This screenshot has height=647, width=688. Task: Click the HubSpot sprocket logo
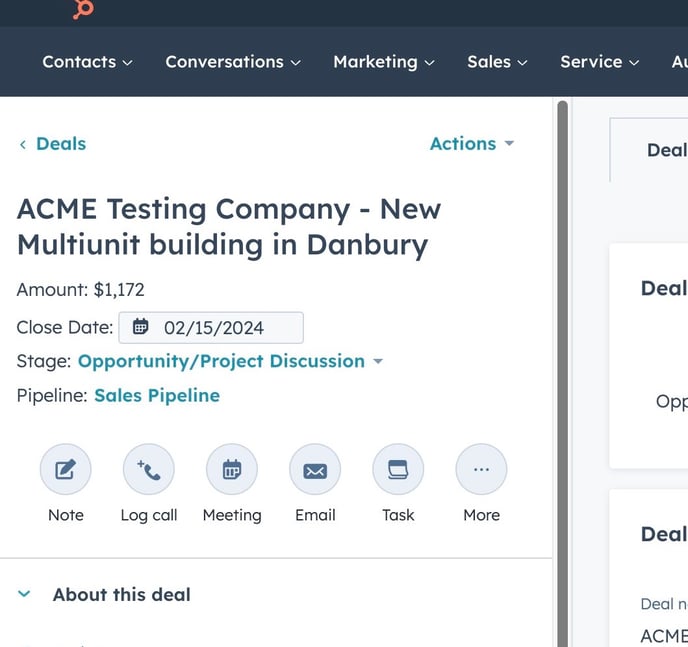point(84,9)
